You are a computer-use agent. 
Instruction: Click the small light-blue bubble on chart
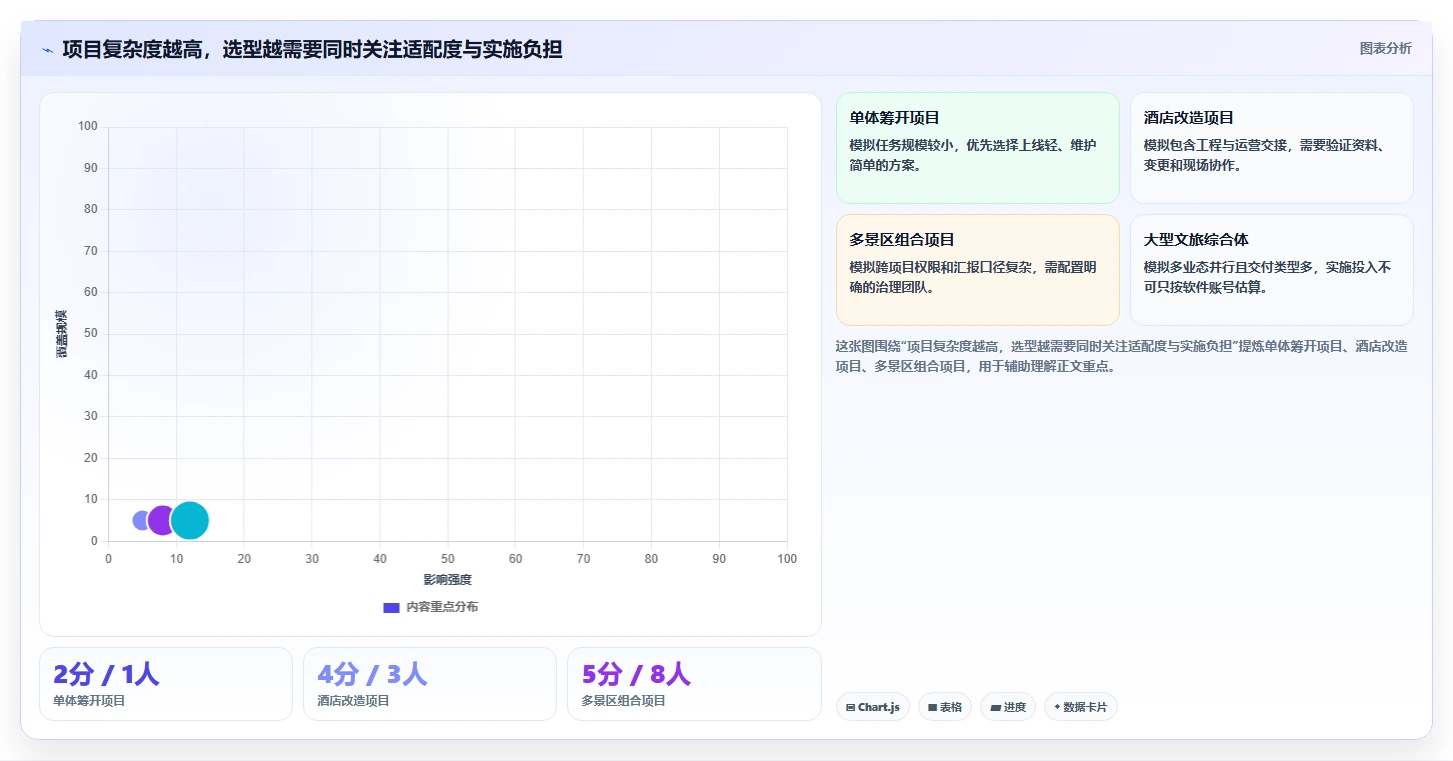pos(142,520)
